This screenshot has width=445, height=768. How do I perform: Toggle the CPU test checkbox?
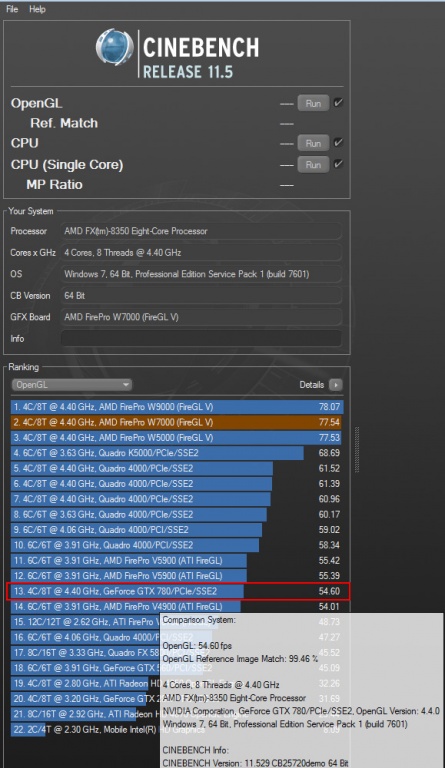click(x=338, y=143)
